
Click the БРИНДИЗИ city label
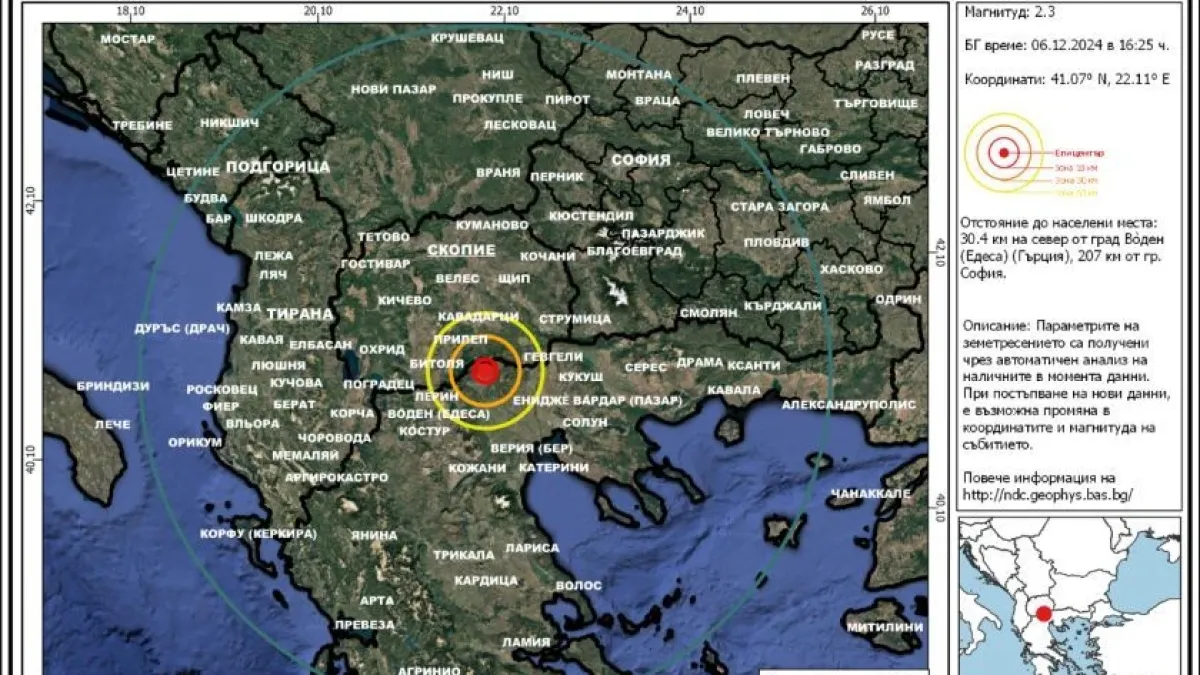click(x=112, y=386)
